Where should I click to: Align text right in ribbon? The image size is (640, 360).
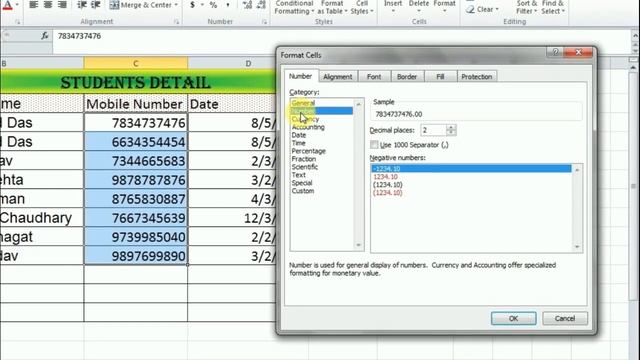click(62, 4)
